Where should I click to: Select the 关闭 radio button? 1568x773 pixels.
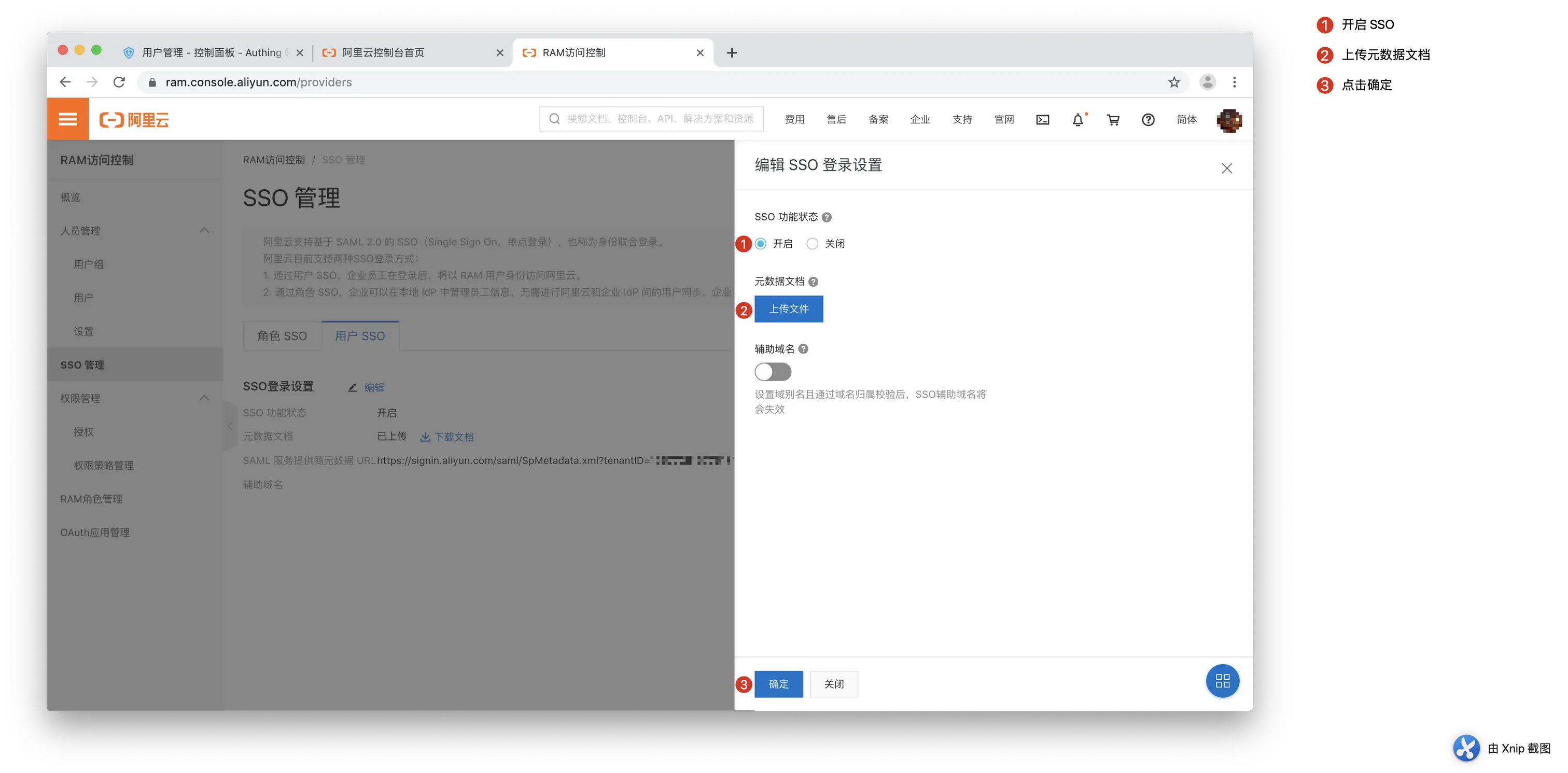click(812, 244)
